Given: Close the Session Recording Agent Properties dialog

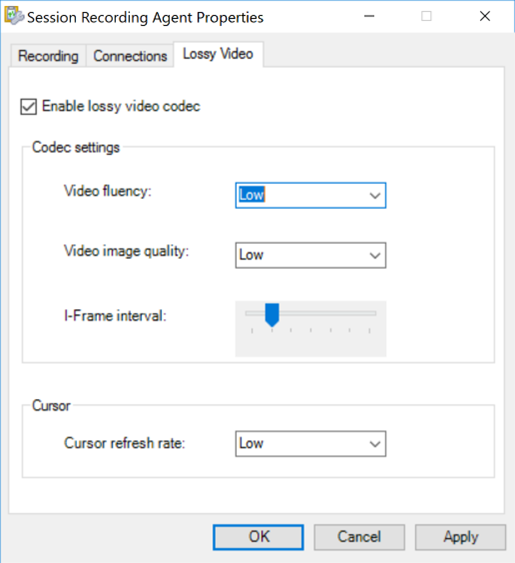Looking at the screenshot, I should [x=485, y=16].
